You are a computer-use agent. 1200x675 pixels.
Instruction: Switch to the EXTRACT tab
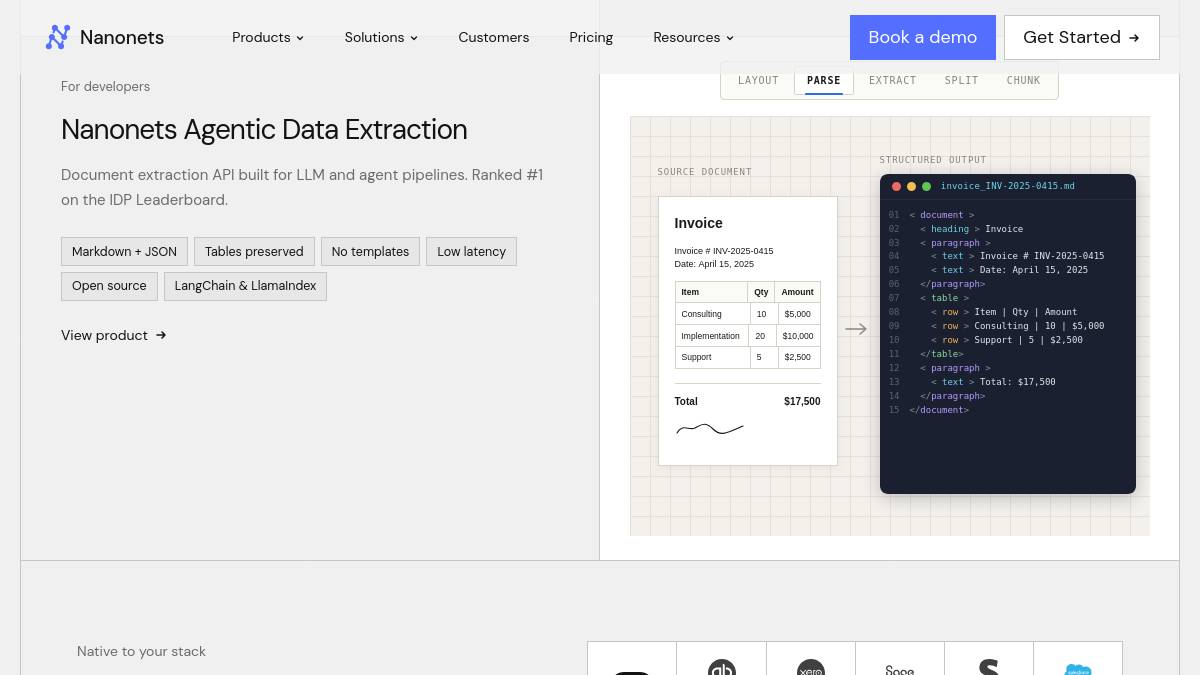(893, 80)
